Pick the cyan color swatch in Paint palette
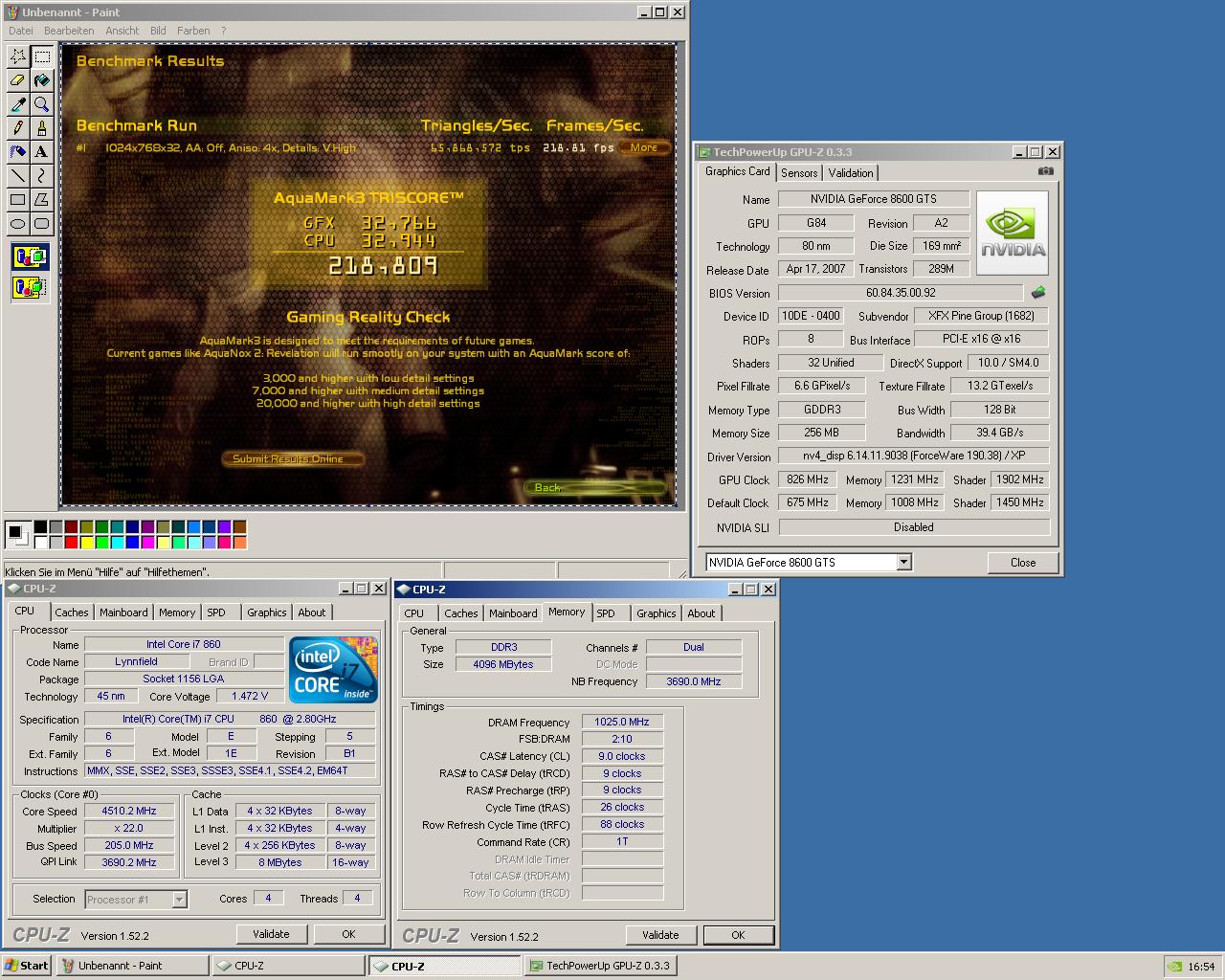1225x980 pixels. point(118,543)
